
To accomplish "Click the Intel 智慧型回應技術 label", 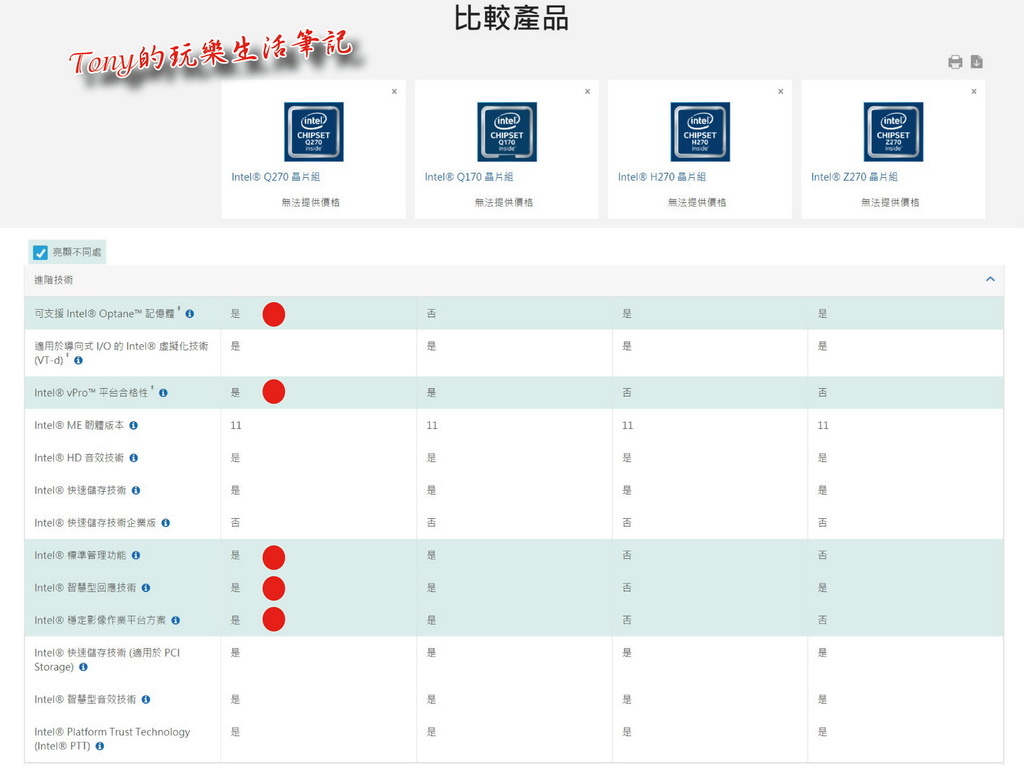I will 86,588.
